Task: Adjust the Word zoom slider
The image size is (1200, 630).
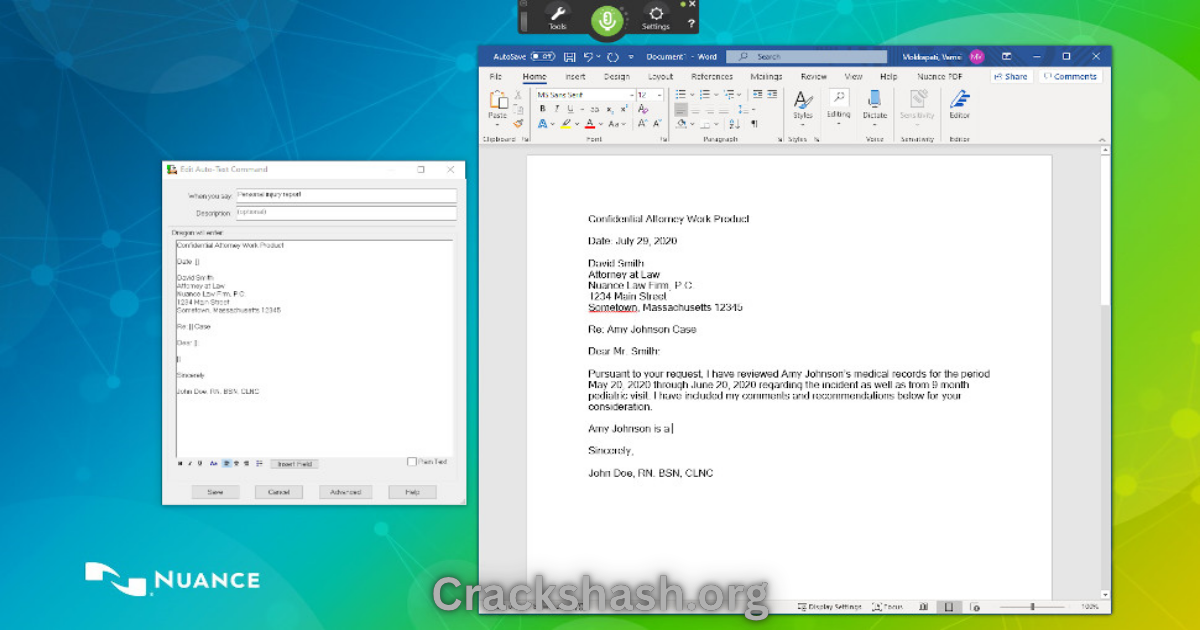Action: coord(1032,606)
